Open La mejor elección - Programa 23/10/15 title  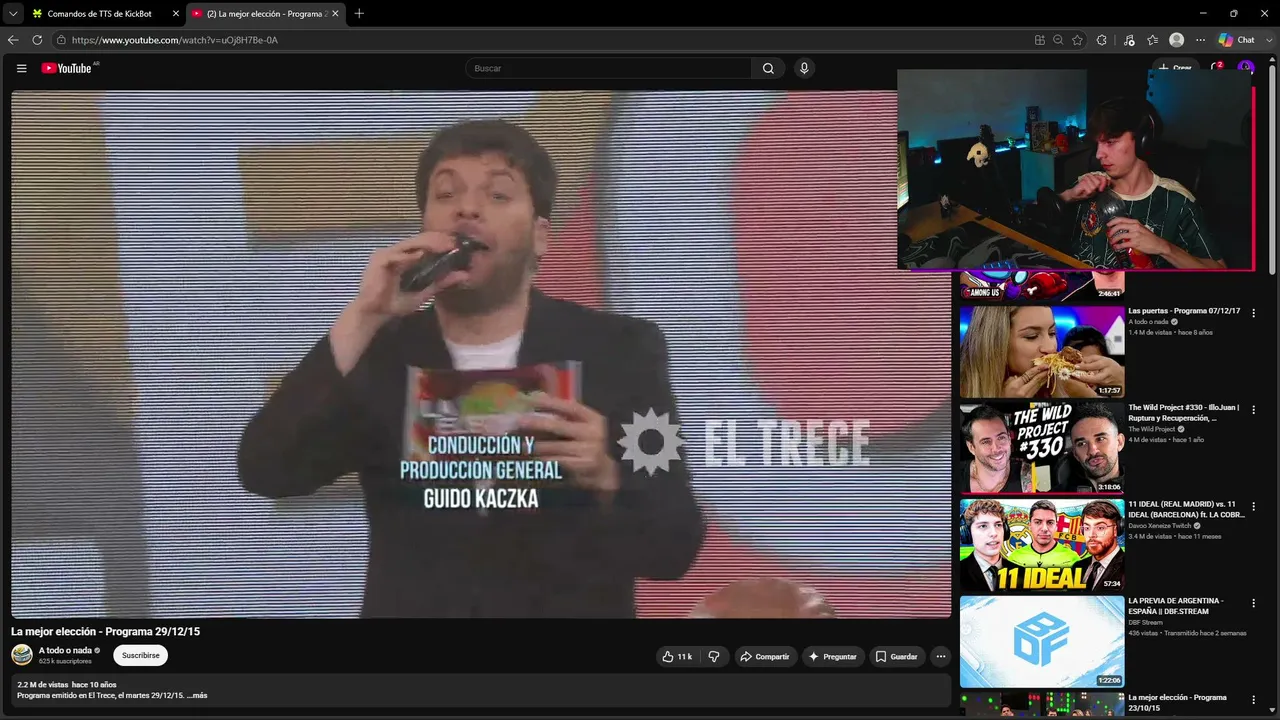click(x=1178, y=702)
